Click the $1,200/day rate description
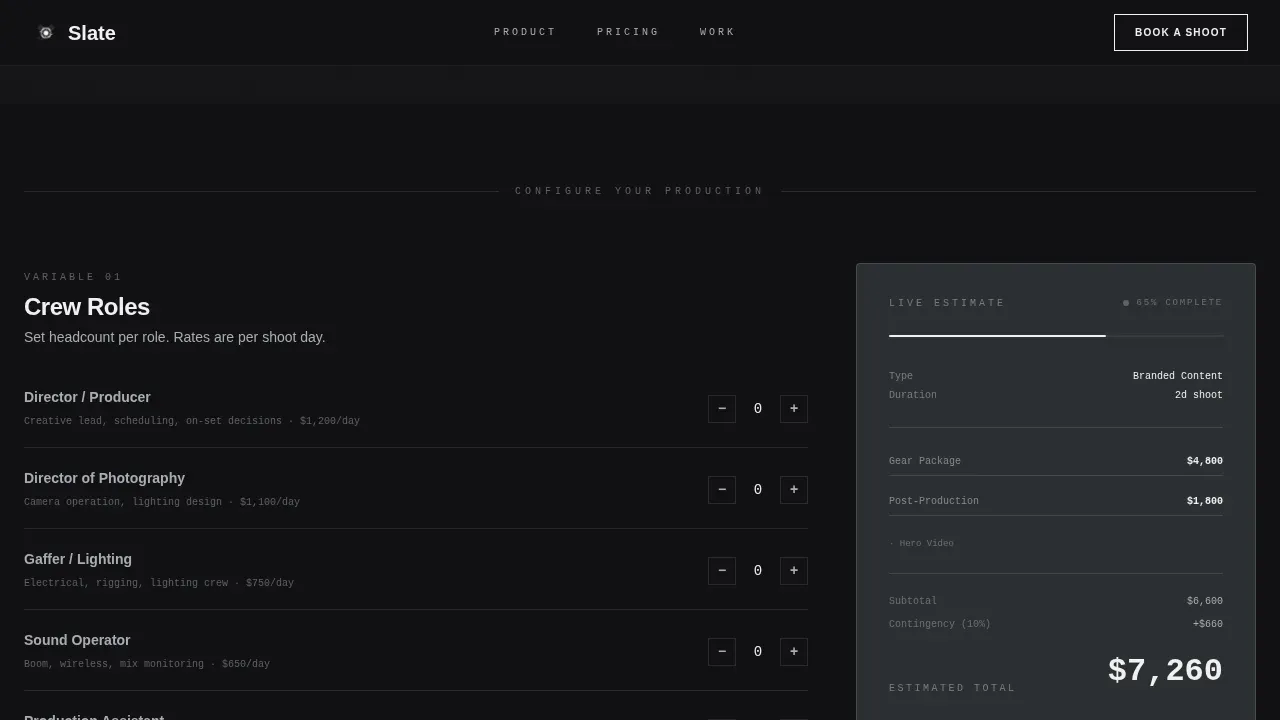The width and height of the screenshot is (1280, 720). click(192, 421)
